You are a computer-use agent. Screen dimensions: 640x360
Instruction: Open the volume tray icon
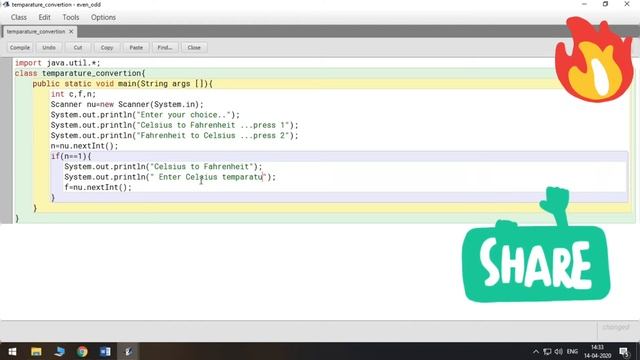tap(558, 351)
